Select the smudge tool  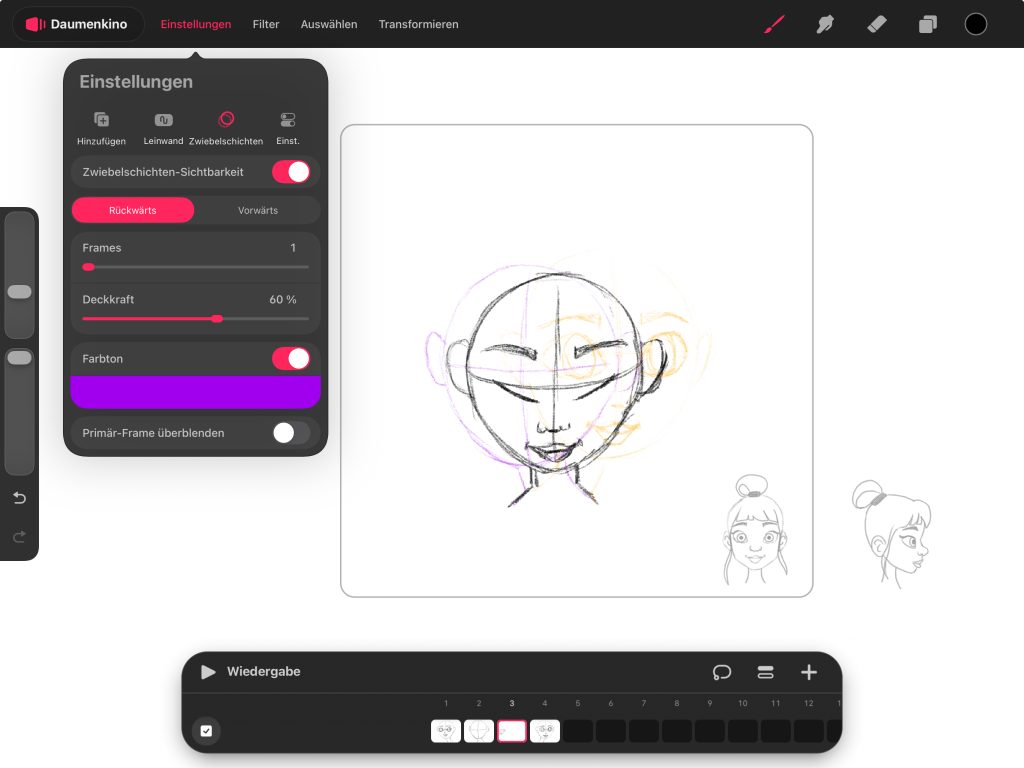[x=825, y=24]
